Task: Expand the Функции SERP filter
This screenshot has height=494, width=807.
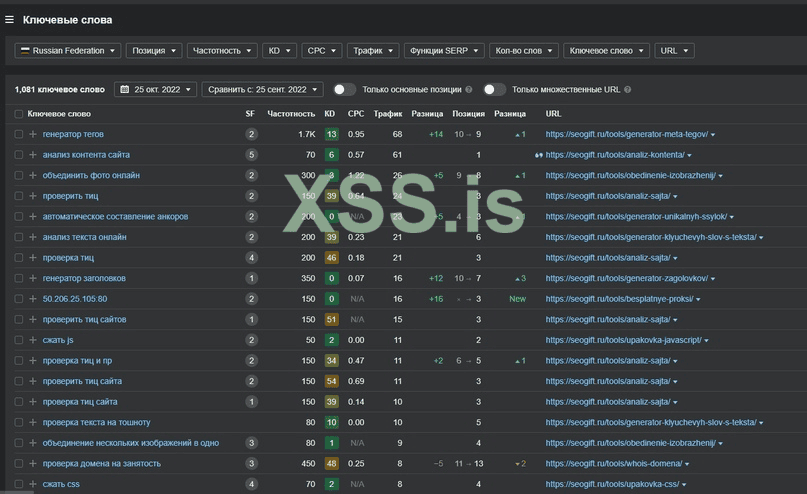Action: [445, 50]
